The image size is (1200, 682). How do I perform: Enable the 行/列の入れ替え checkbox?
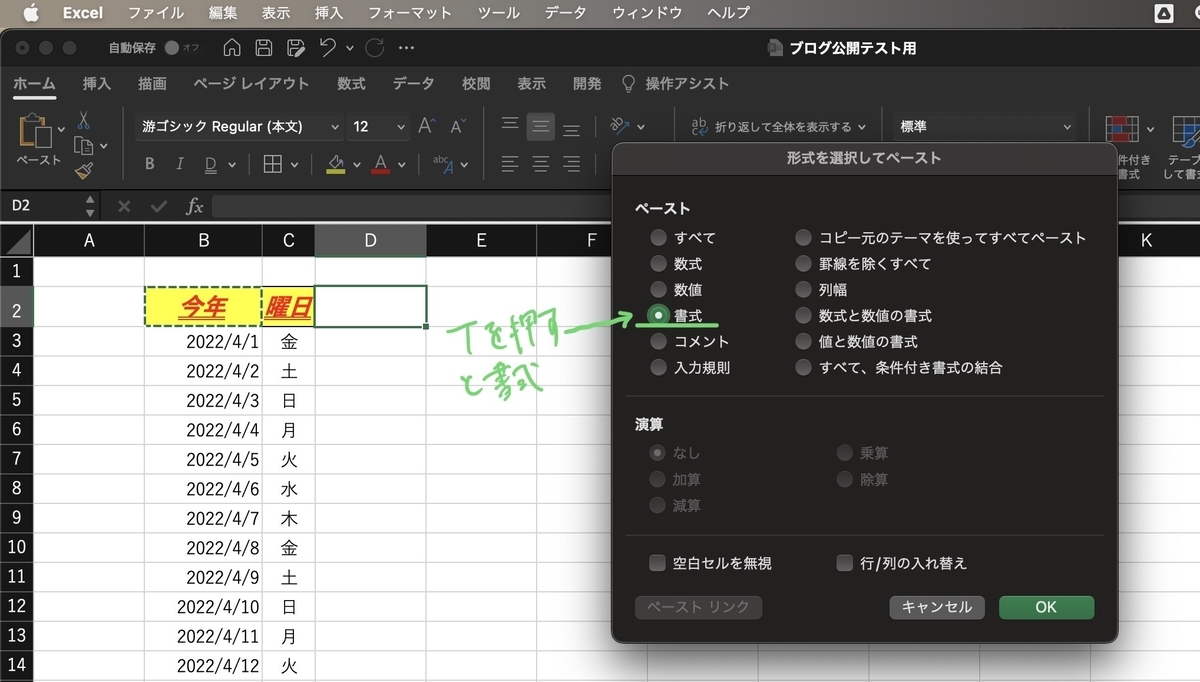(844, 563)
